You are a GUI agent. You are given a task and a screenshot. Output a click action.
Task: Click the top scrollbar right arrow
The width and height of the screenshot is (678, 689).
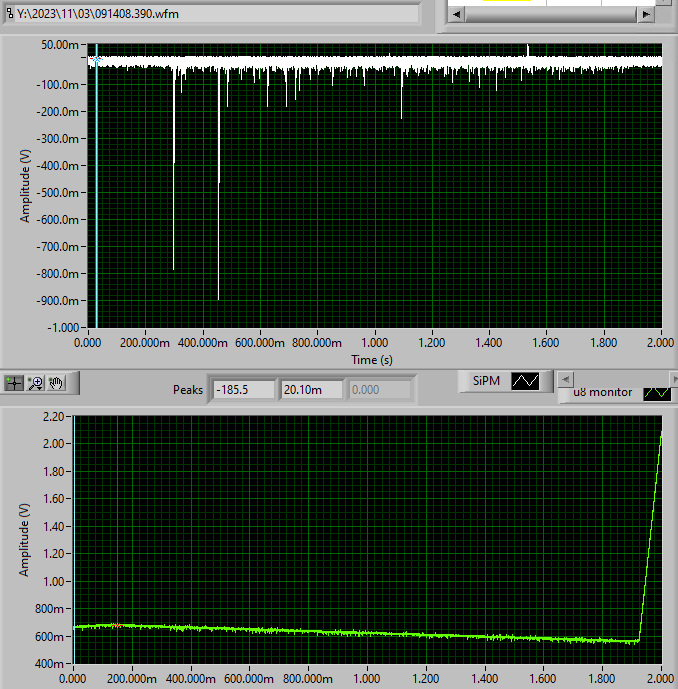(x=646, y=15)
